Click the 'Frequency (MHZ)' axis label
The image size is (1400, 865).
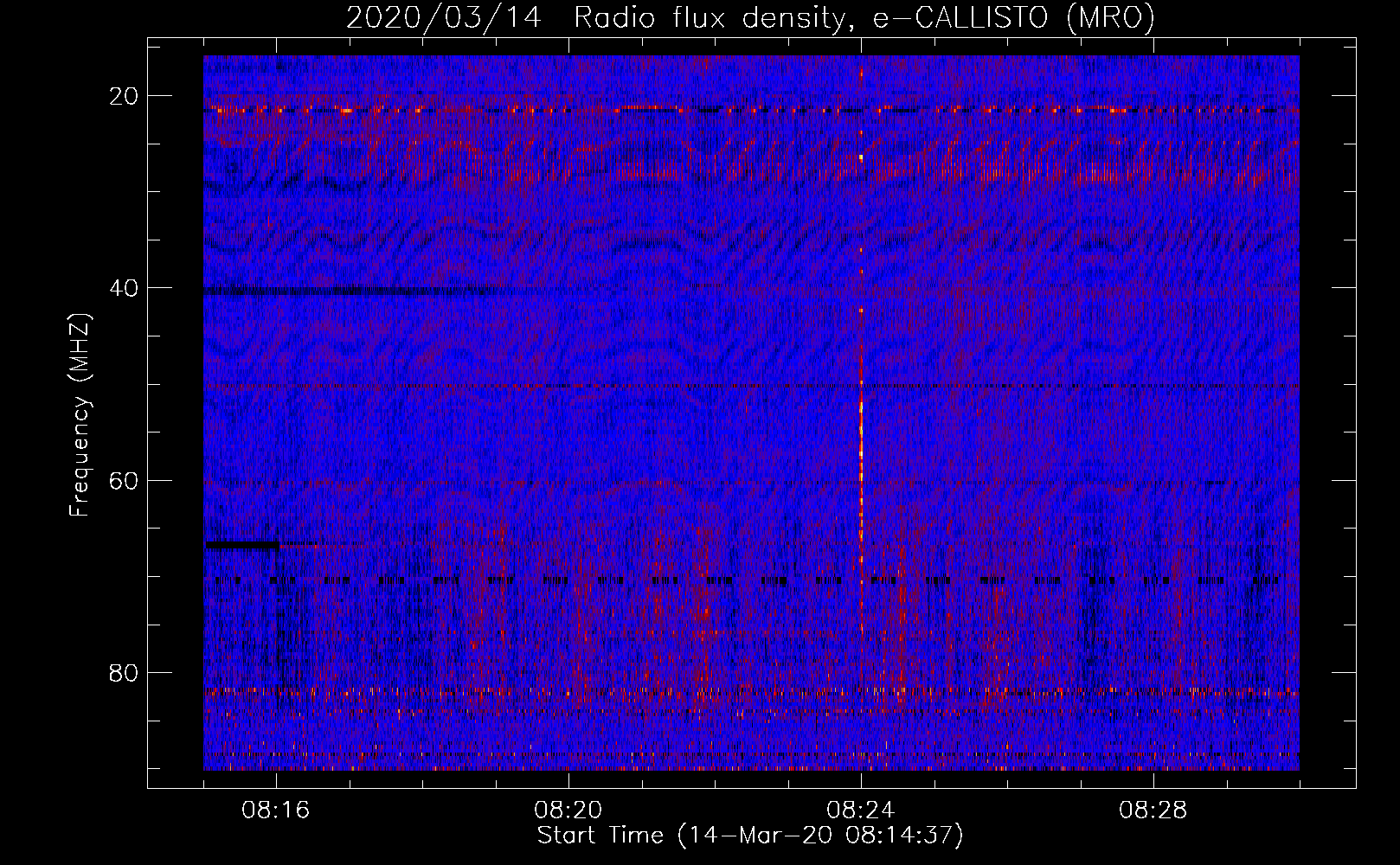click(x=80, y=415)
